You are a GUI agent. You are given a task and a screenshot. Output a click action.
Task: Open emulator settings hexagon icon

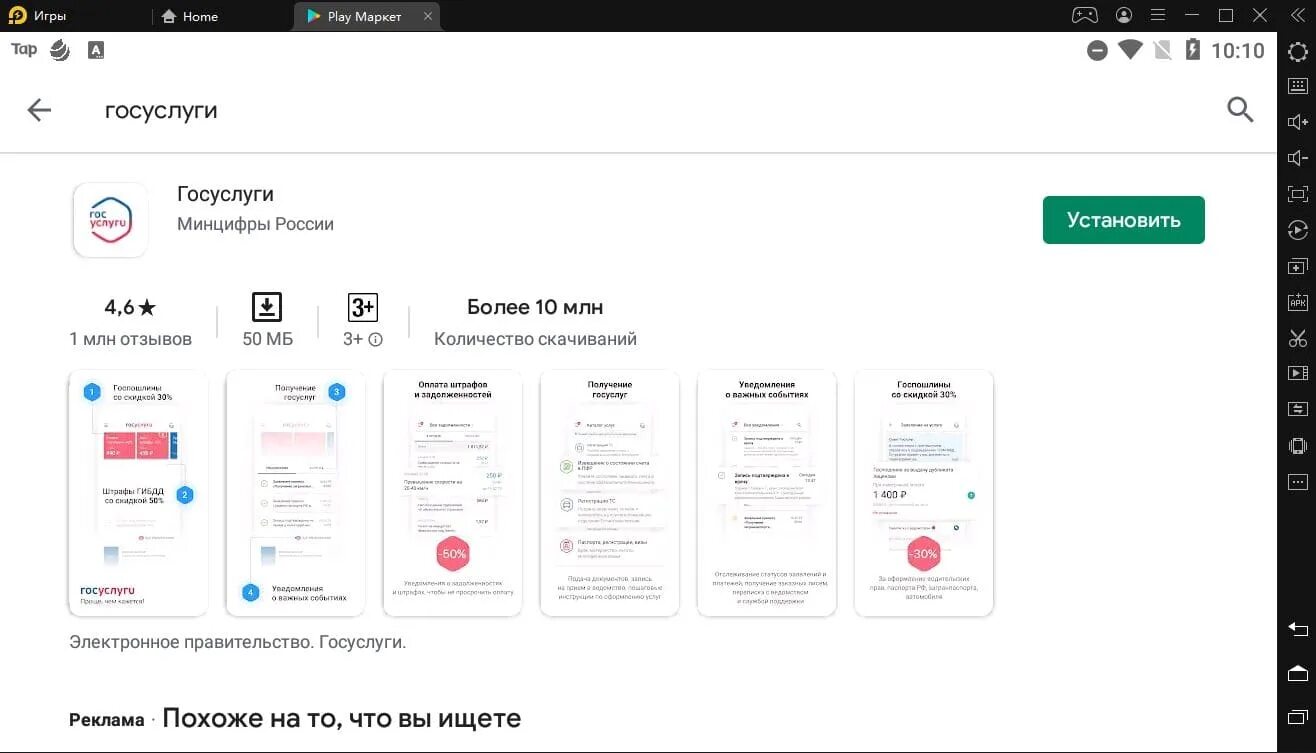click(1297, 52)
